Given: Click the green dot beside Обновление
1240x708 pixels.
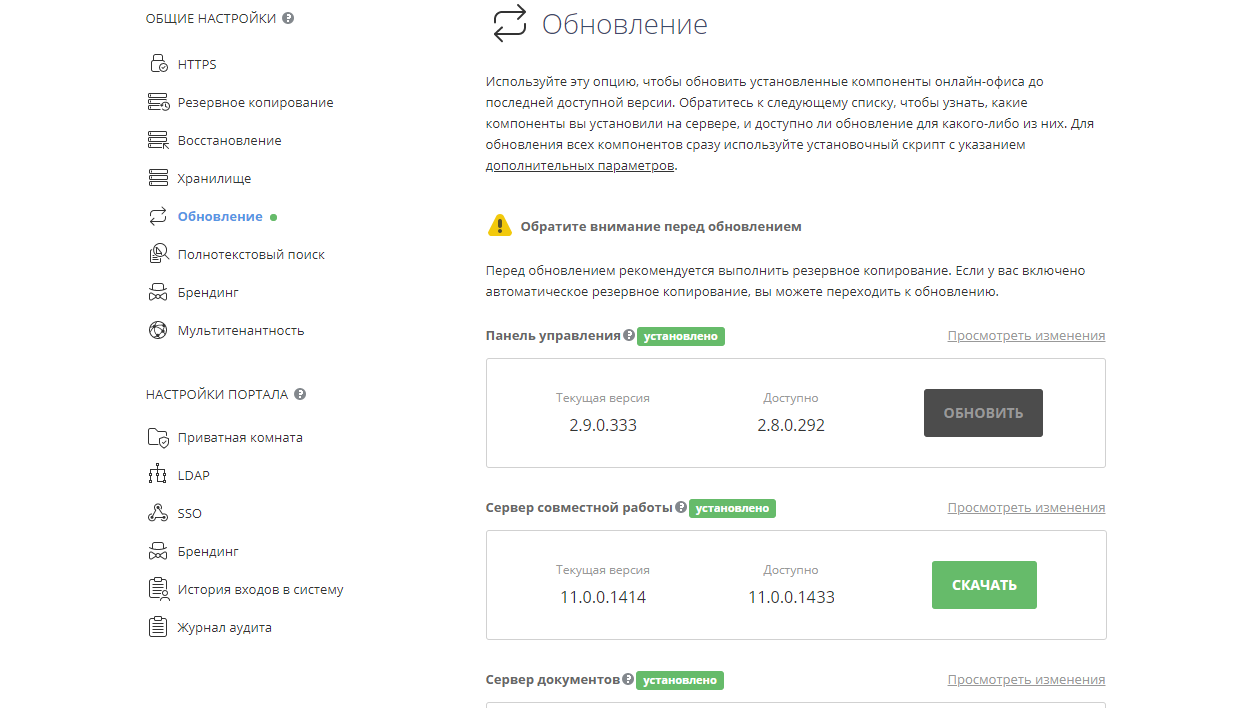Looking at the screenshot, I should pos(274,217).
